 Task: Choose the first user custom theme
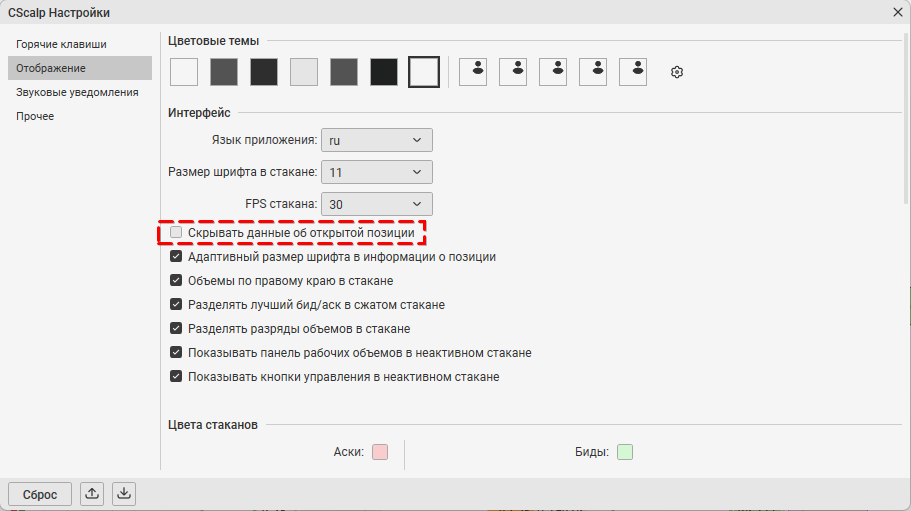473,72
